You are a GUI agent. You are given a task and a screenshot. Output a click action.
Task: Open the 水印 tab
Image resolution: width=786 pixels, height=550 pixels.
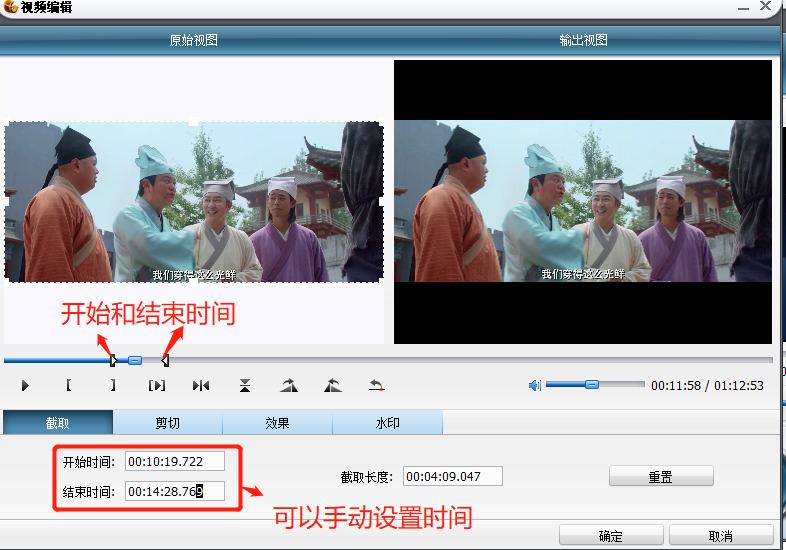[x=387, y=423]
